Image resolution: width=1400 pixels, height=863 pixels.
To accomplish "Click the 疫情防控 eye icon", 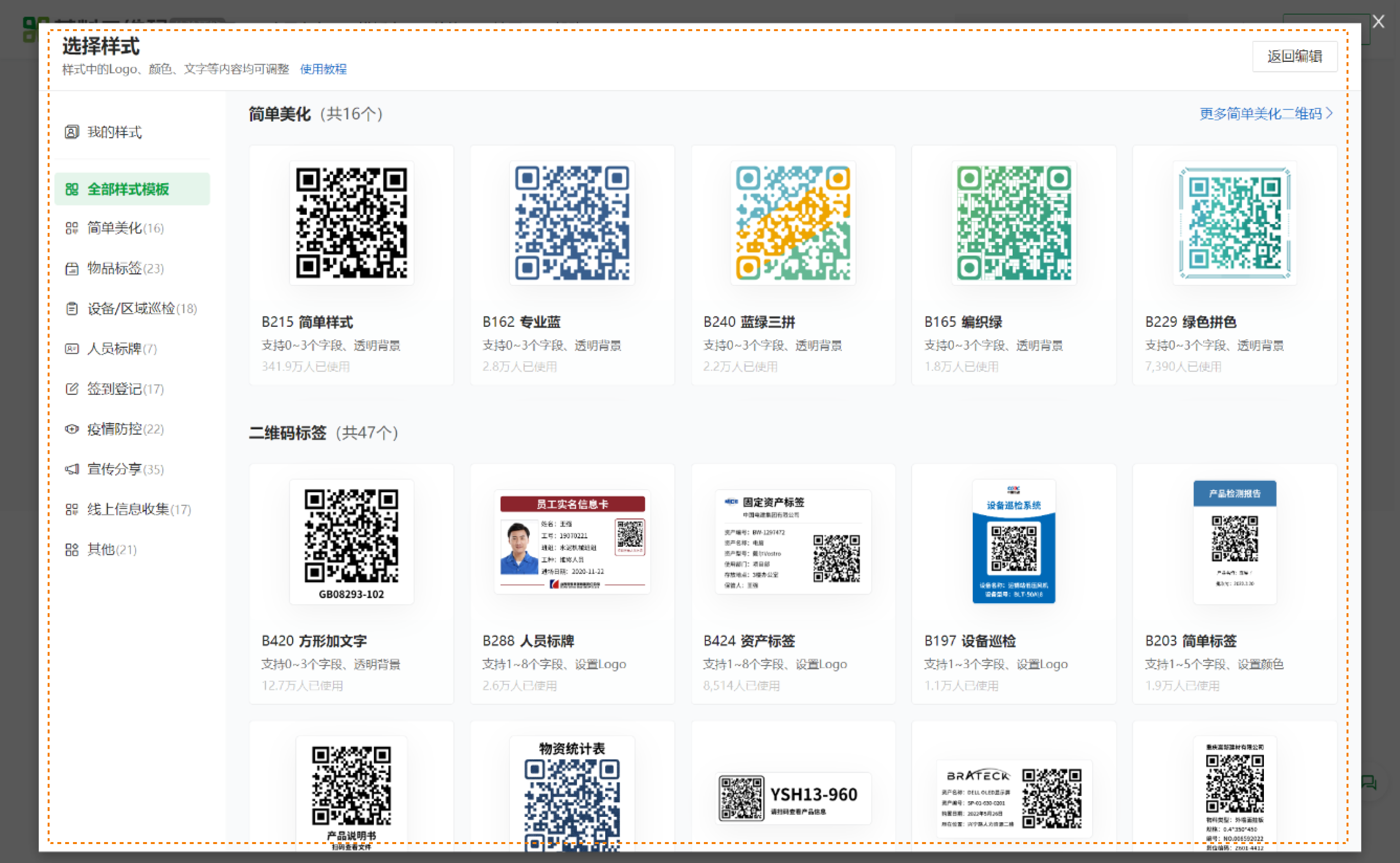I will click(x=71, y=429).
